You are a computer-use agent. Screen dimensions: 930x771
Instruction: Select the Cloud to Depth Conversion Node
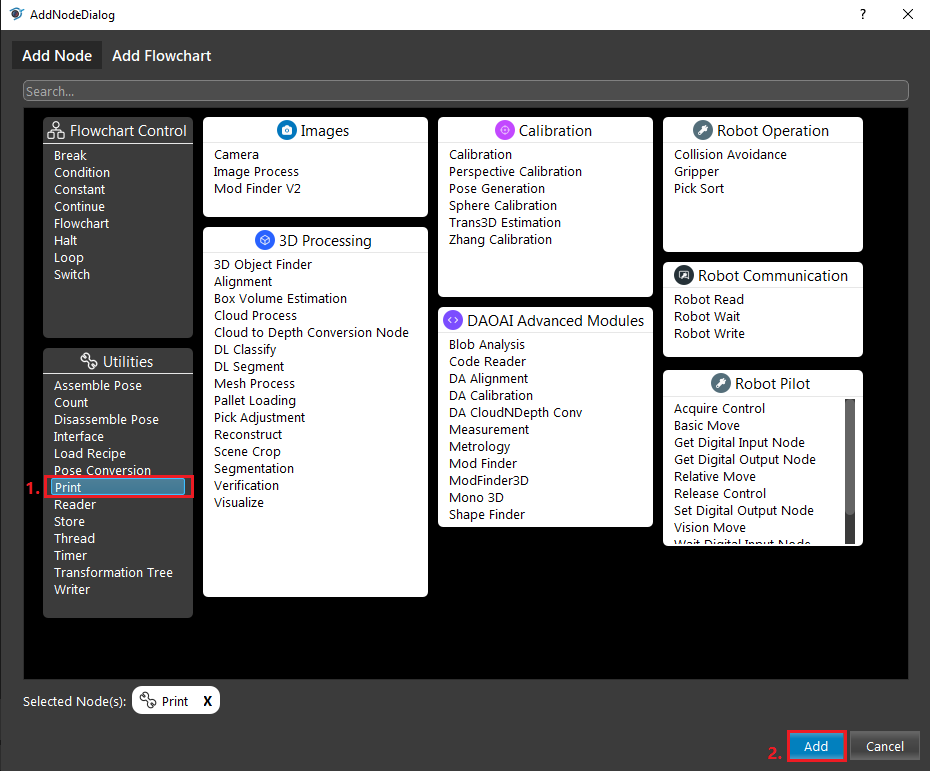pos(311,332)
